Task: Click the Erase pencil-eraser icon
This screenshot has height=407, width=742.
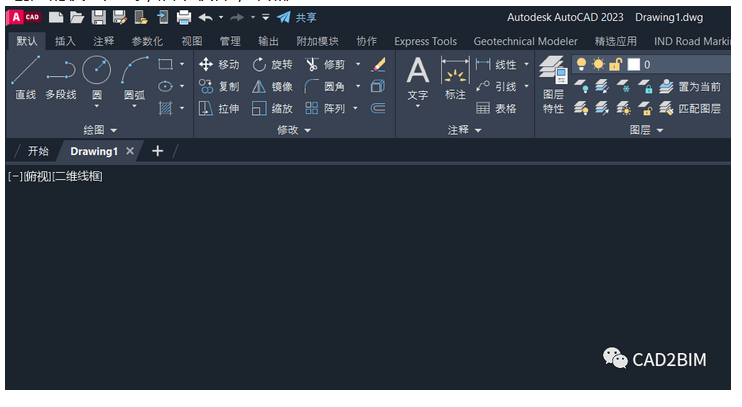Action: pos(378,64)
